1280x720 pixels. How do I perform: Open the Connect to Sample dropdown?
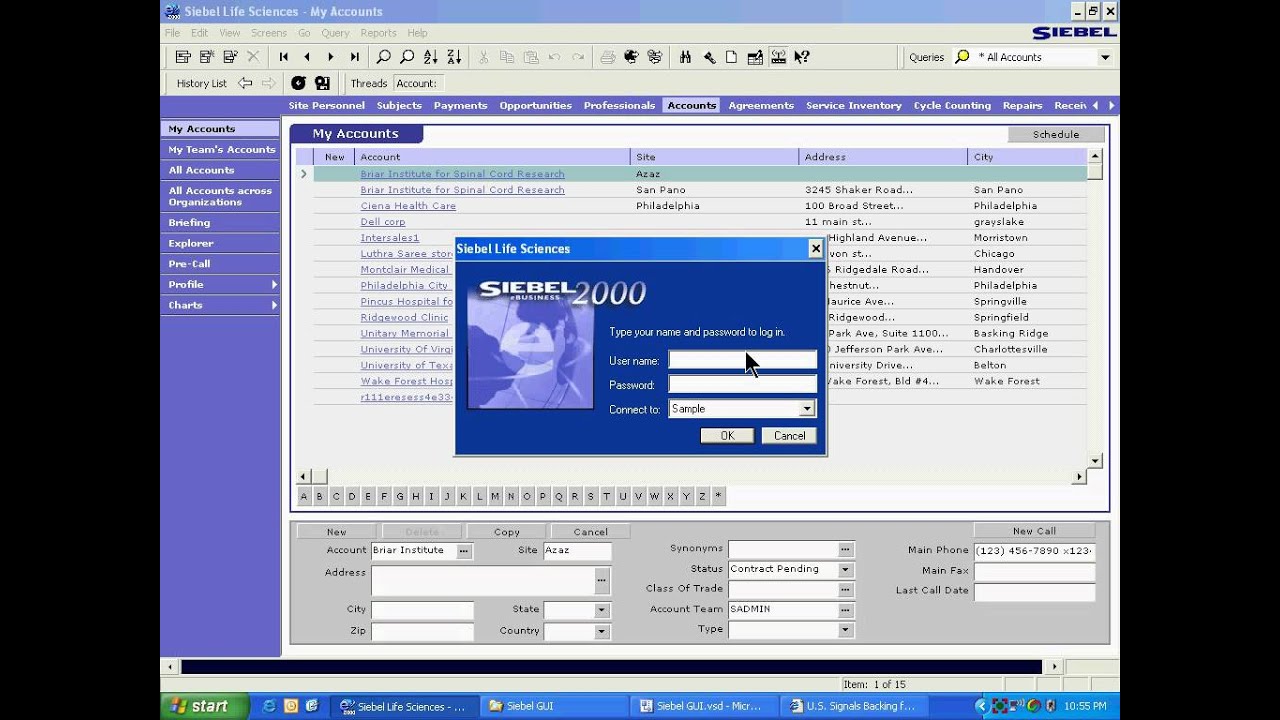coord(807,409)
